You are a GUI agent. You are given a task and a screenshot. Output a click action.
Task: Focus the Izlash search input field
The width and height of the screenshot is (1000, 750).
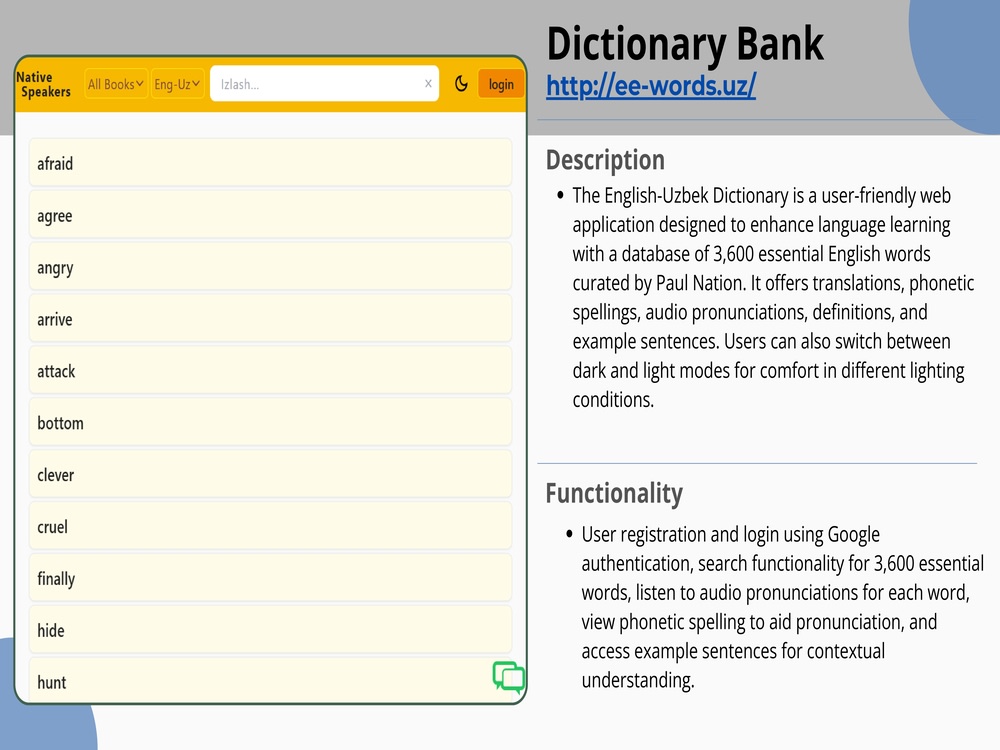click(x=324, y=84)
